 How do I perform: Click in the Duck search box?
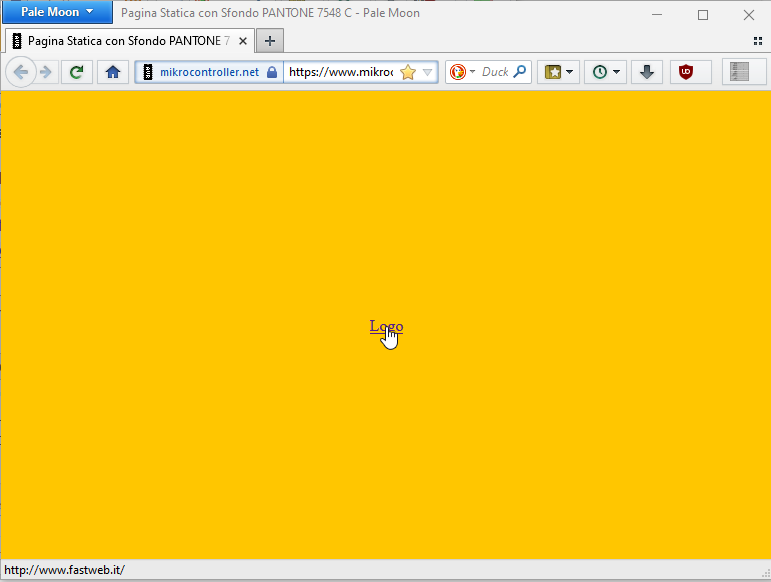coord(495,72)
